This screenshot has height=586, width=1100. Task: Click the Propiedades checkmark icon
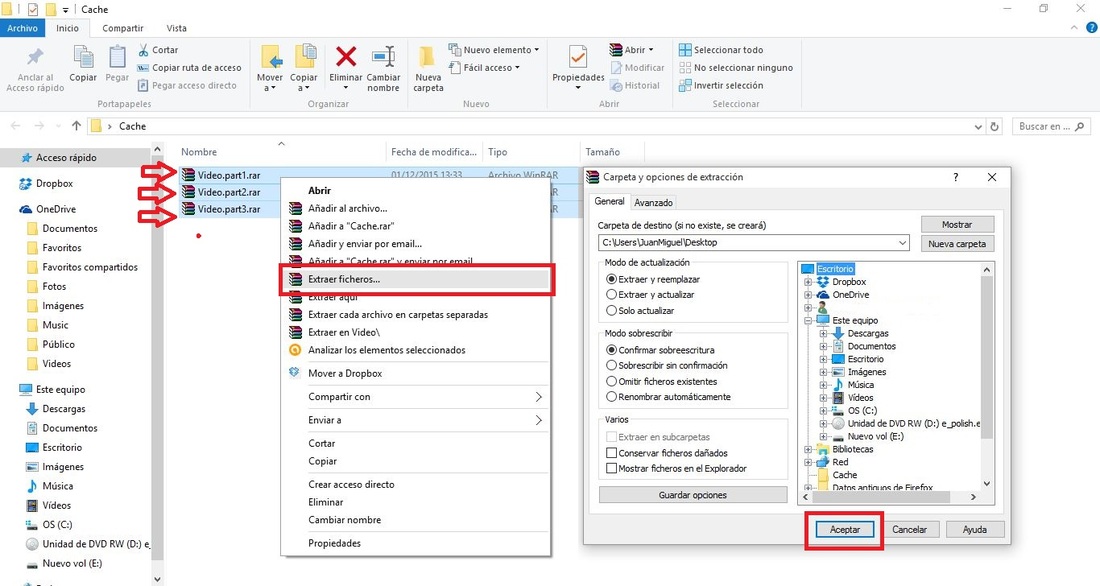pos(578,57)
